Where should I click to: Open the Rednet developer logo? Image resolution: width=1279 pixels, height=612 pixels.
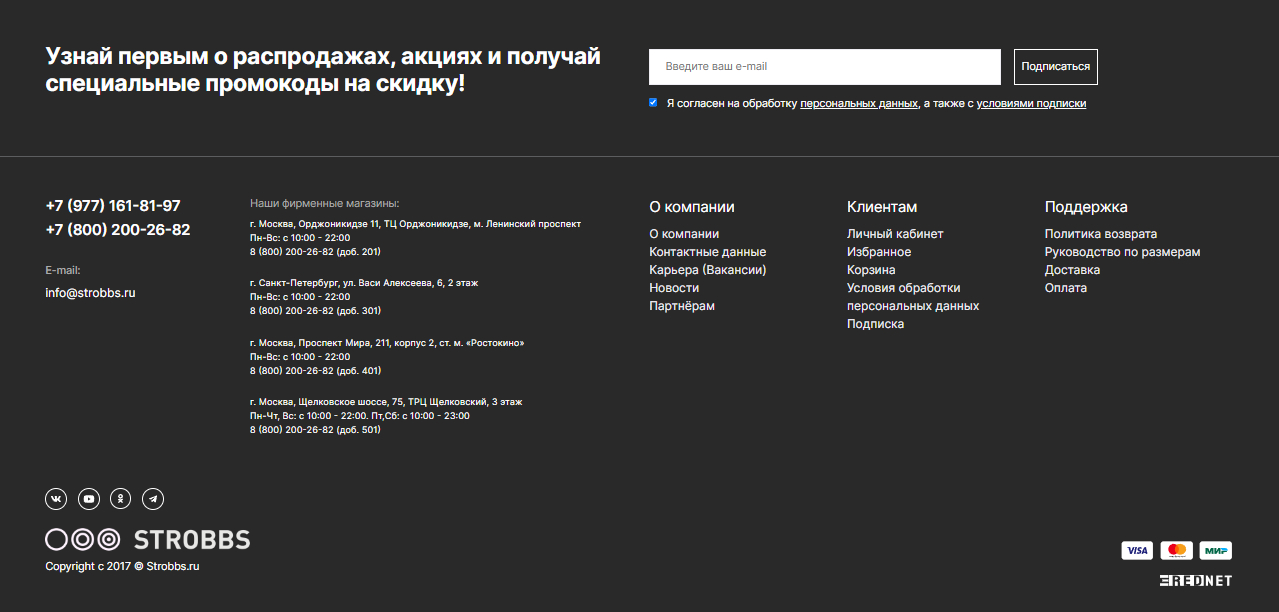click(1196, 581)
